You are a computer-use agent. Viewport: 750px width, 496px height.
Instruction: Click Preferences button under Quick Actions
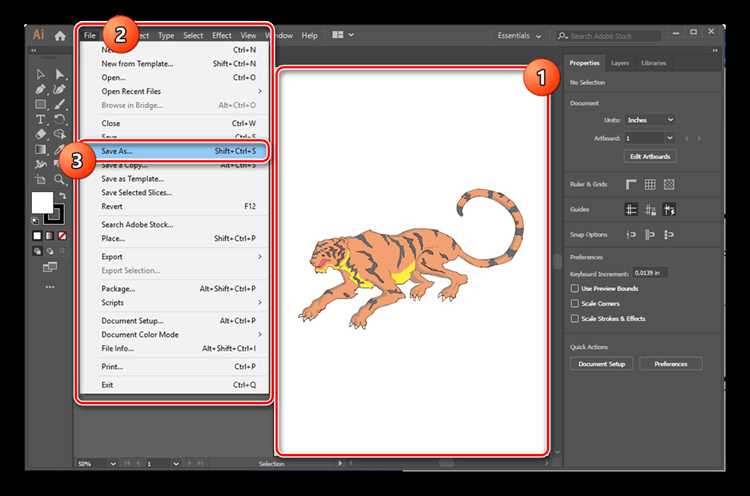click(671, 364)
